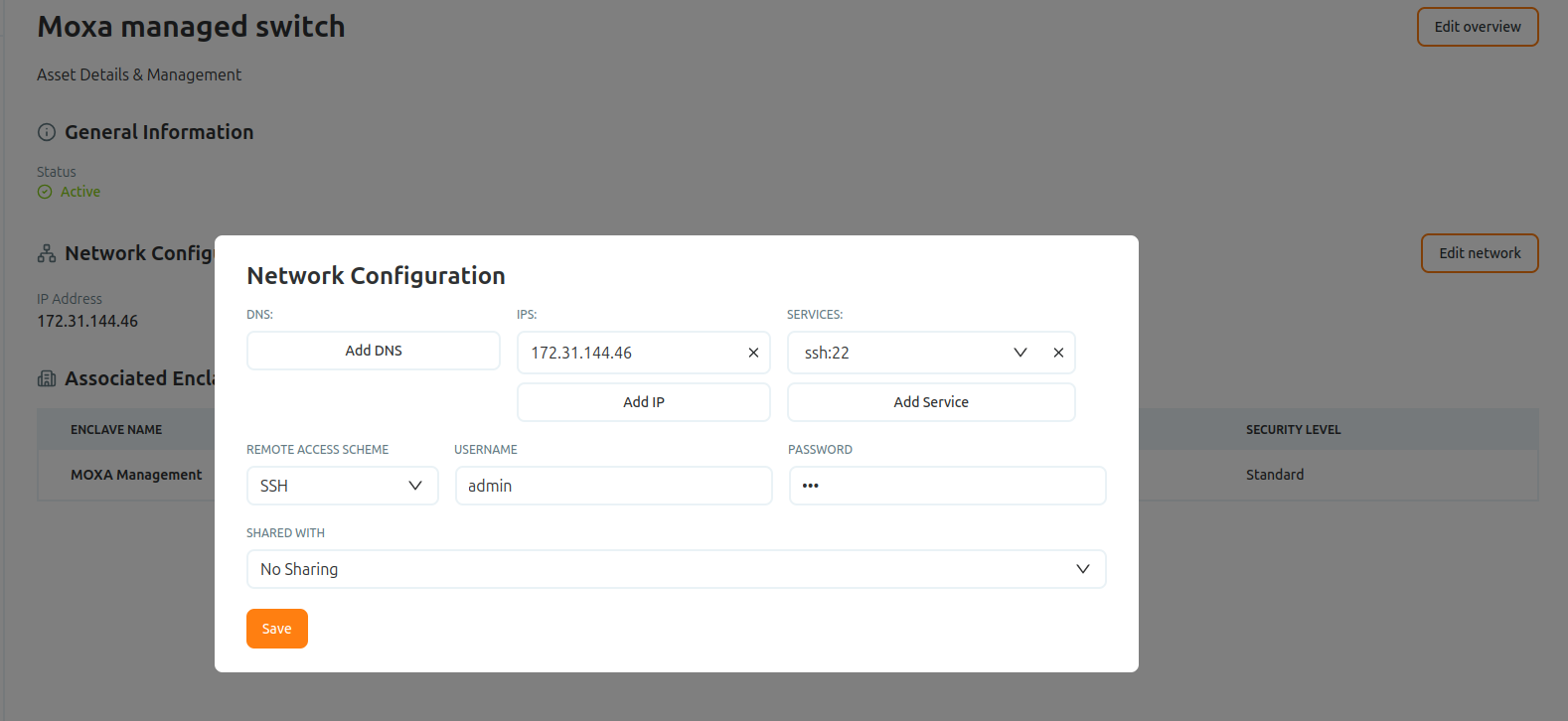Remove the 172.31.144.46 IP entry

(753, 353)
